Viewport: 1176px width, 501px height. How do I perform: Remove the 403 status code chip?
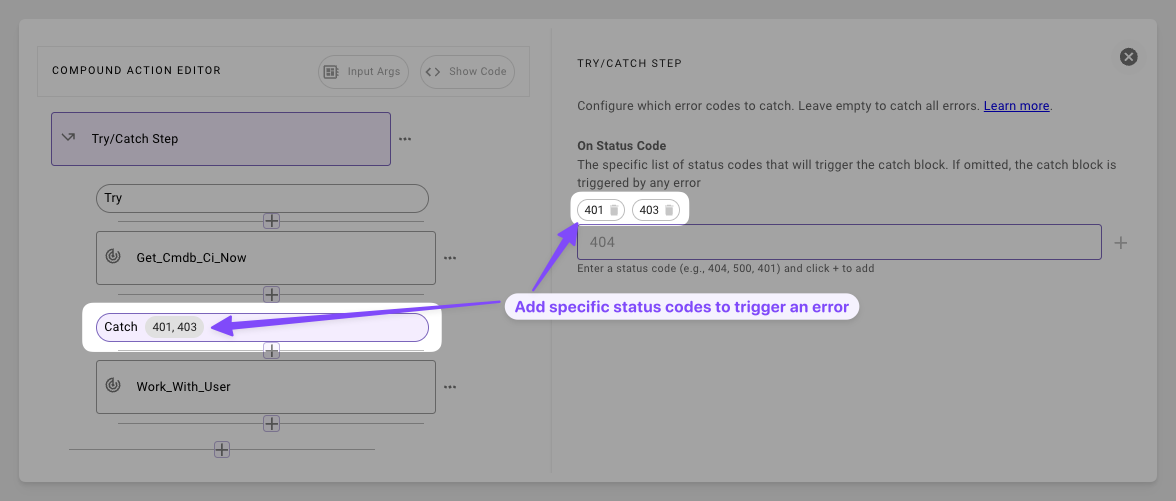pyautogui.click(x=669, y=211)
